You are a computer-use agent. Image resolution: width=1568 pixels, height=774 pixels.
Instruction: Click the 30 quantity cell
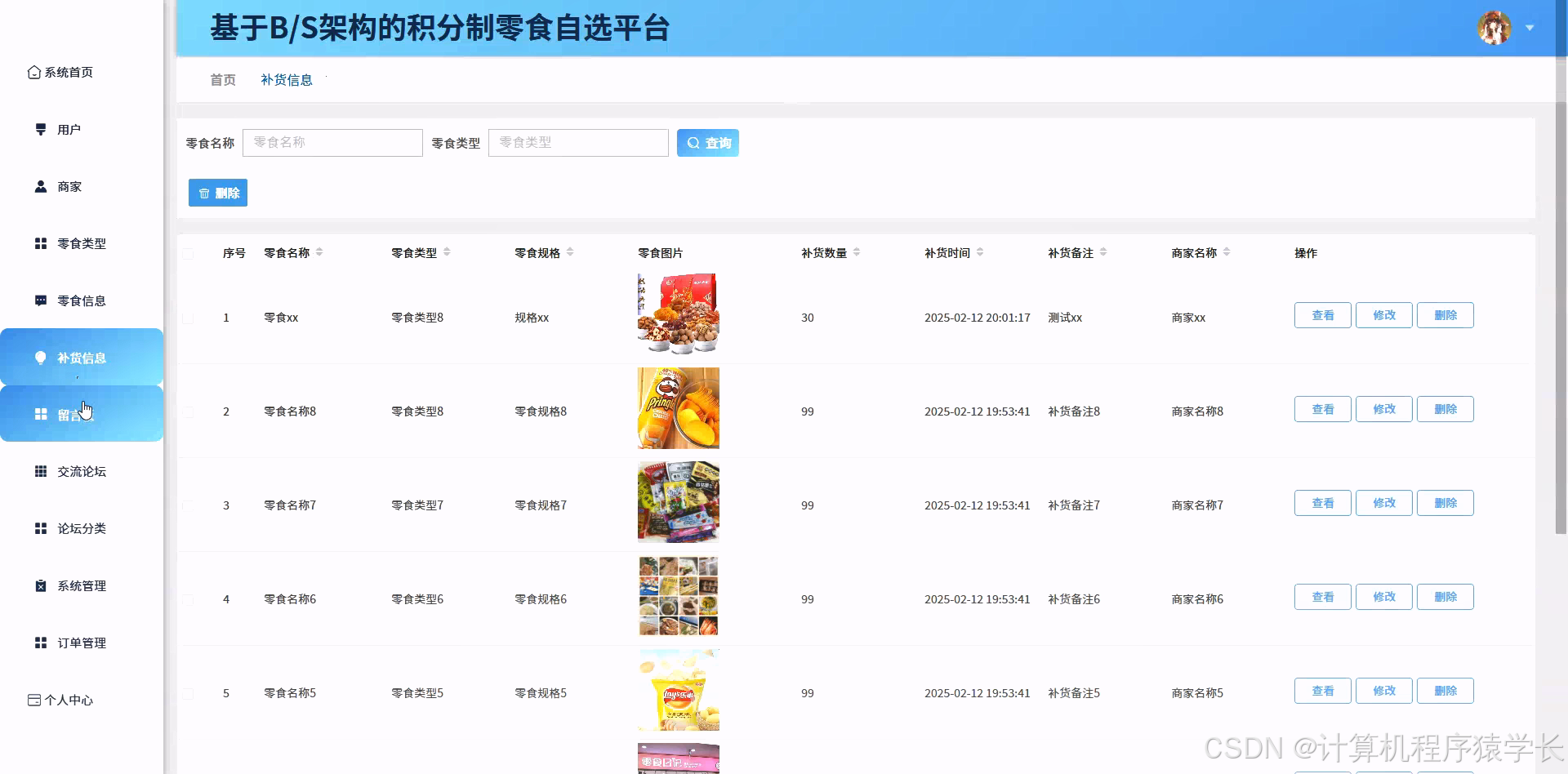(808, 318)
